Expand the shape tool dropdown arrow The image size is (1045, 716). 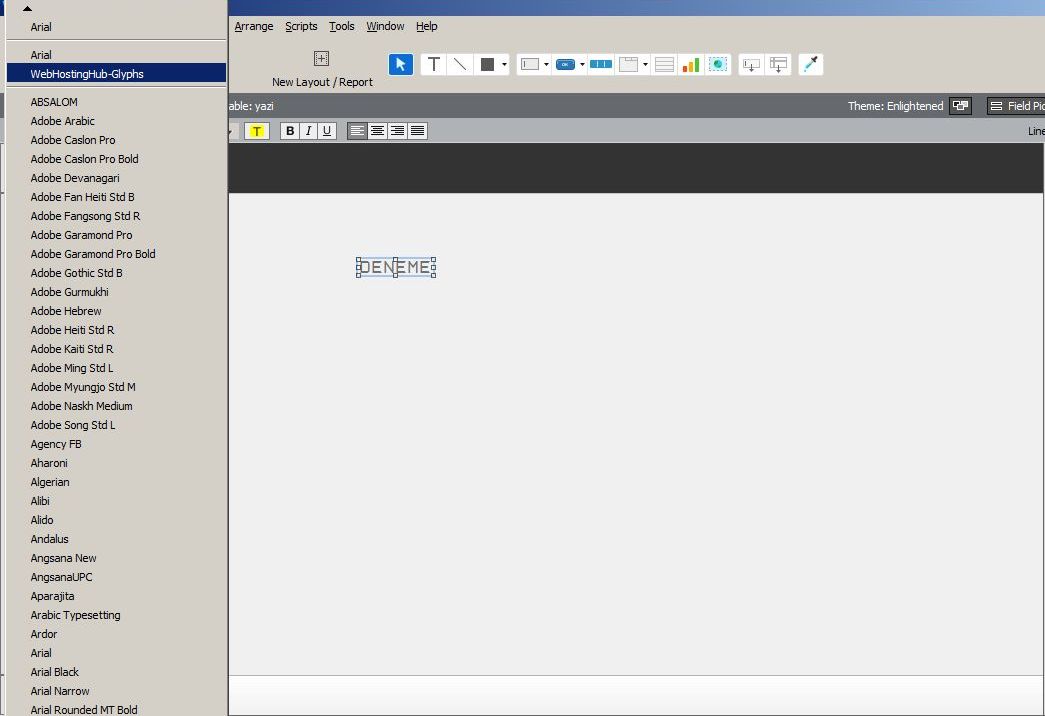tap(504, 65)
